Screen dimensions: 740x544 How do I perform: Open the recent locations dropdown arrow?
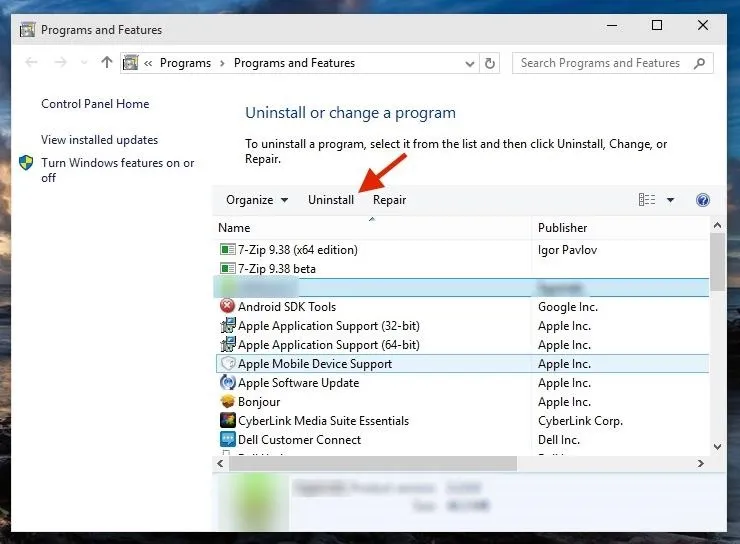84,63
